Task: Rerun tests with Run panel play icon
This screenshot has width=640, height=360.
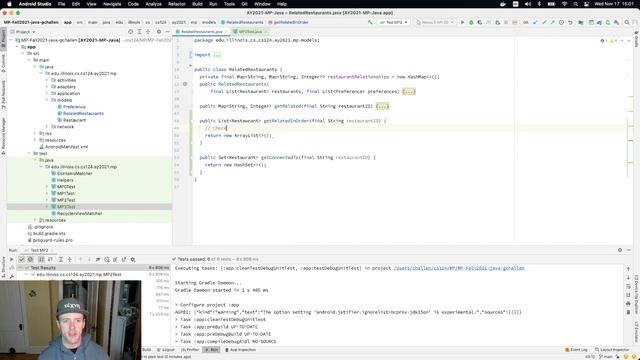Action: coord(11,260)
